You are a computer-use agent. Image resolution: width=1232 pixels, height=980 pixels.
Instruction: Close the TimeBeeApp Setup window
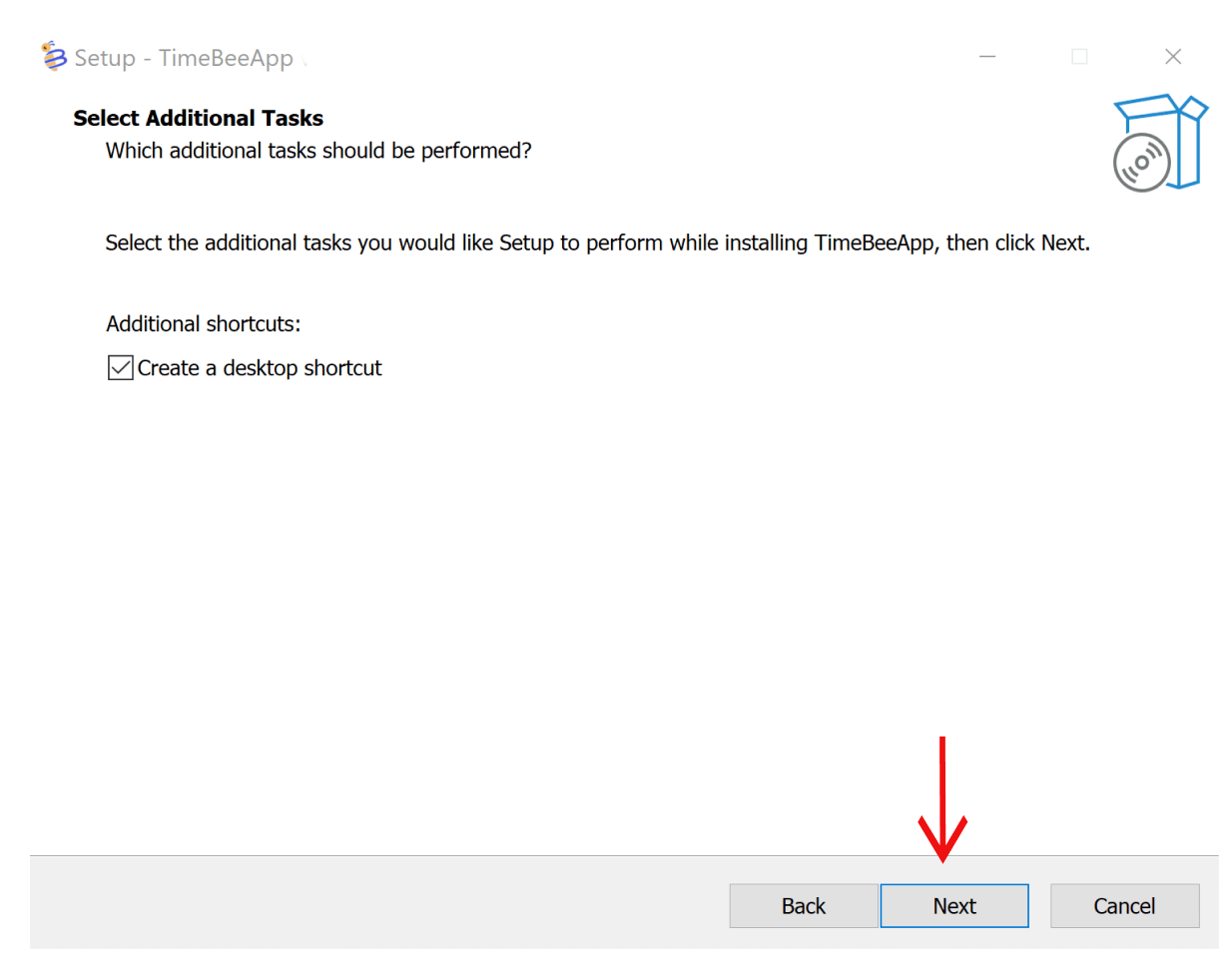click(1173, 57)
